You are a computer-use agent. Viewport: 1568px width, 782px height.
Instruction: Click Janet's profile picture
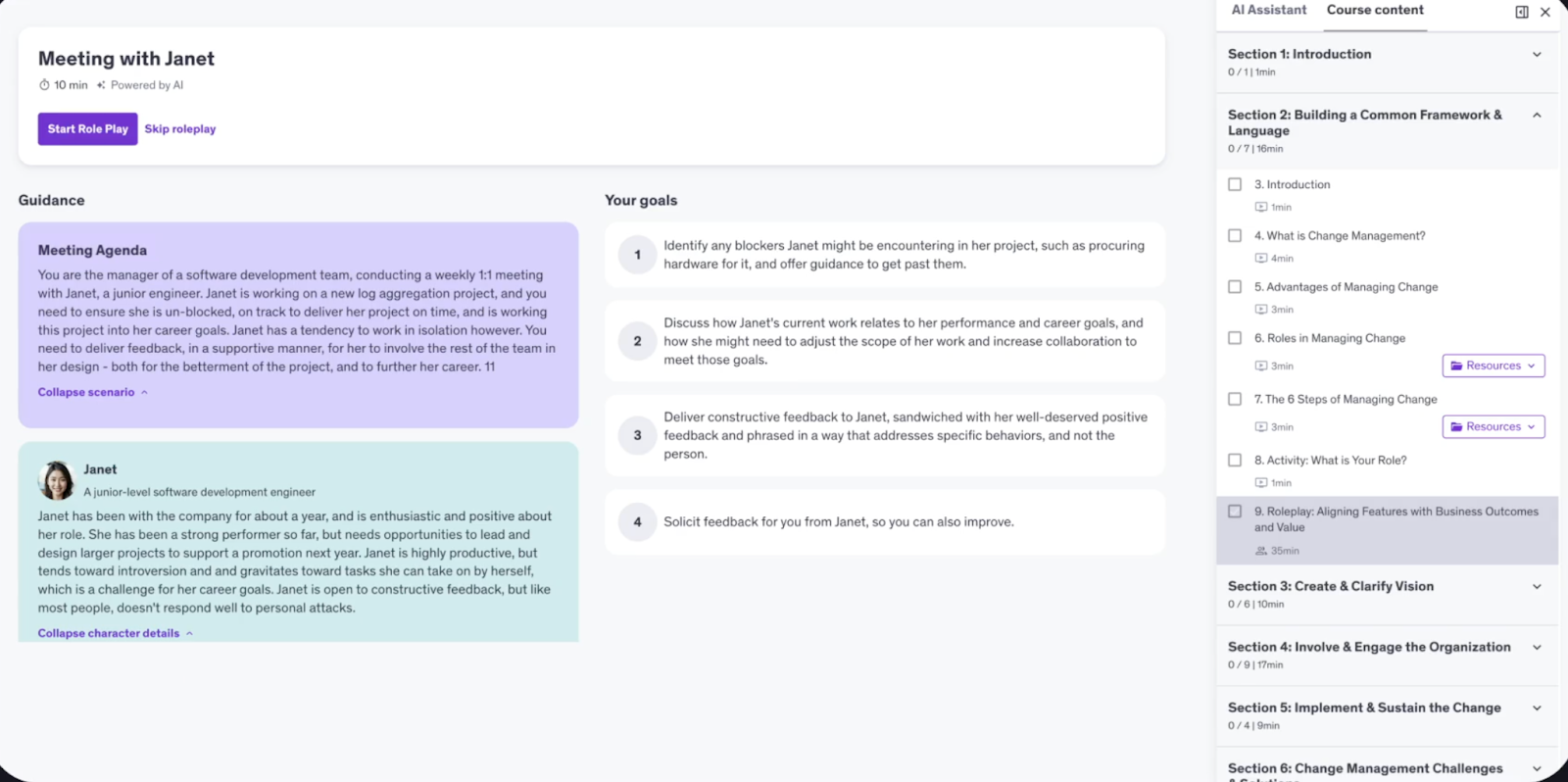pyautogui.click(x=56, y=479)
